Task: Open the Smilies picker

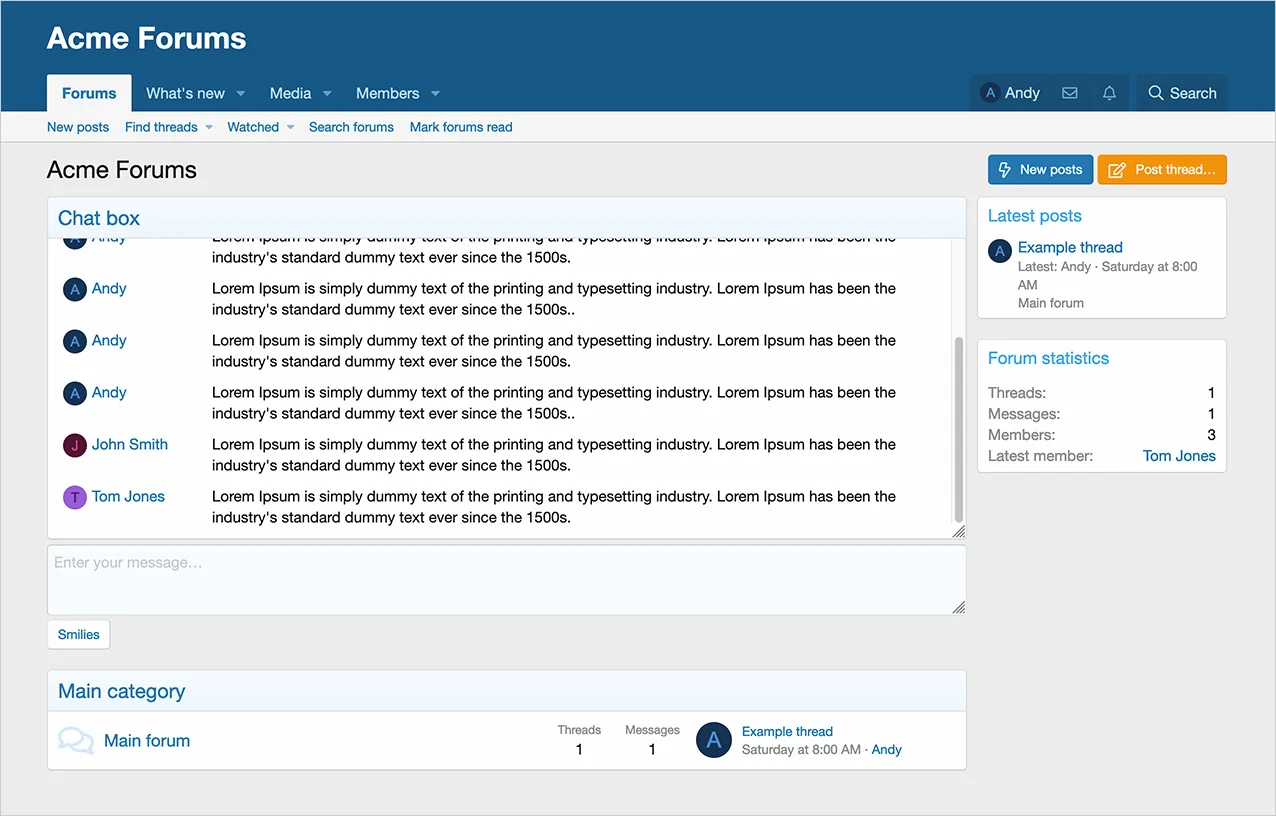Action: click(x=79, y=634)
